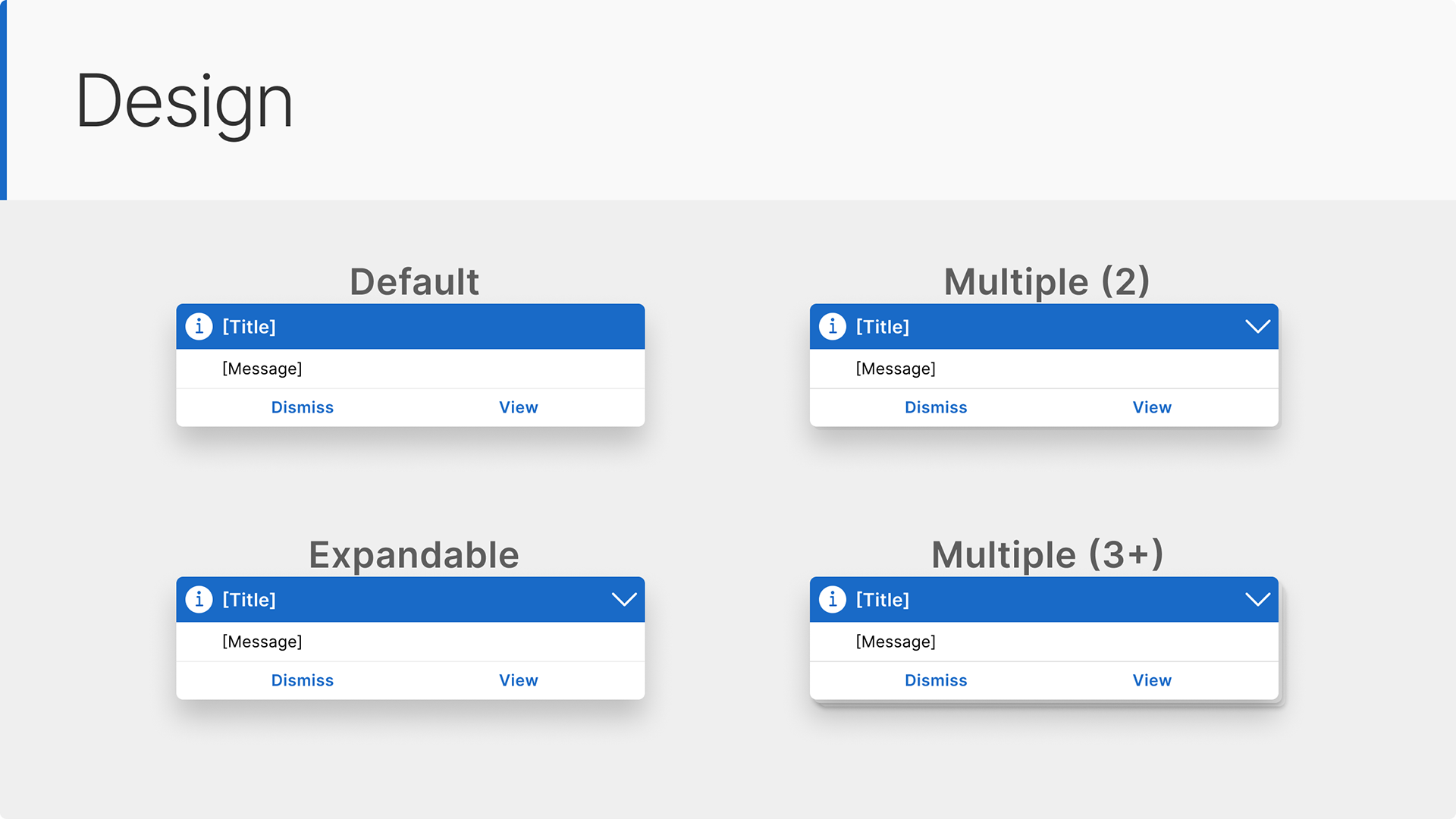Expand the Multiple (2) card chevron
Viewport: 1456px width, 819px height.
pos(1257,327)
